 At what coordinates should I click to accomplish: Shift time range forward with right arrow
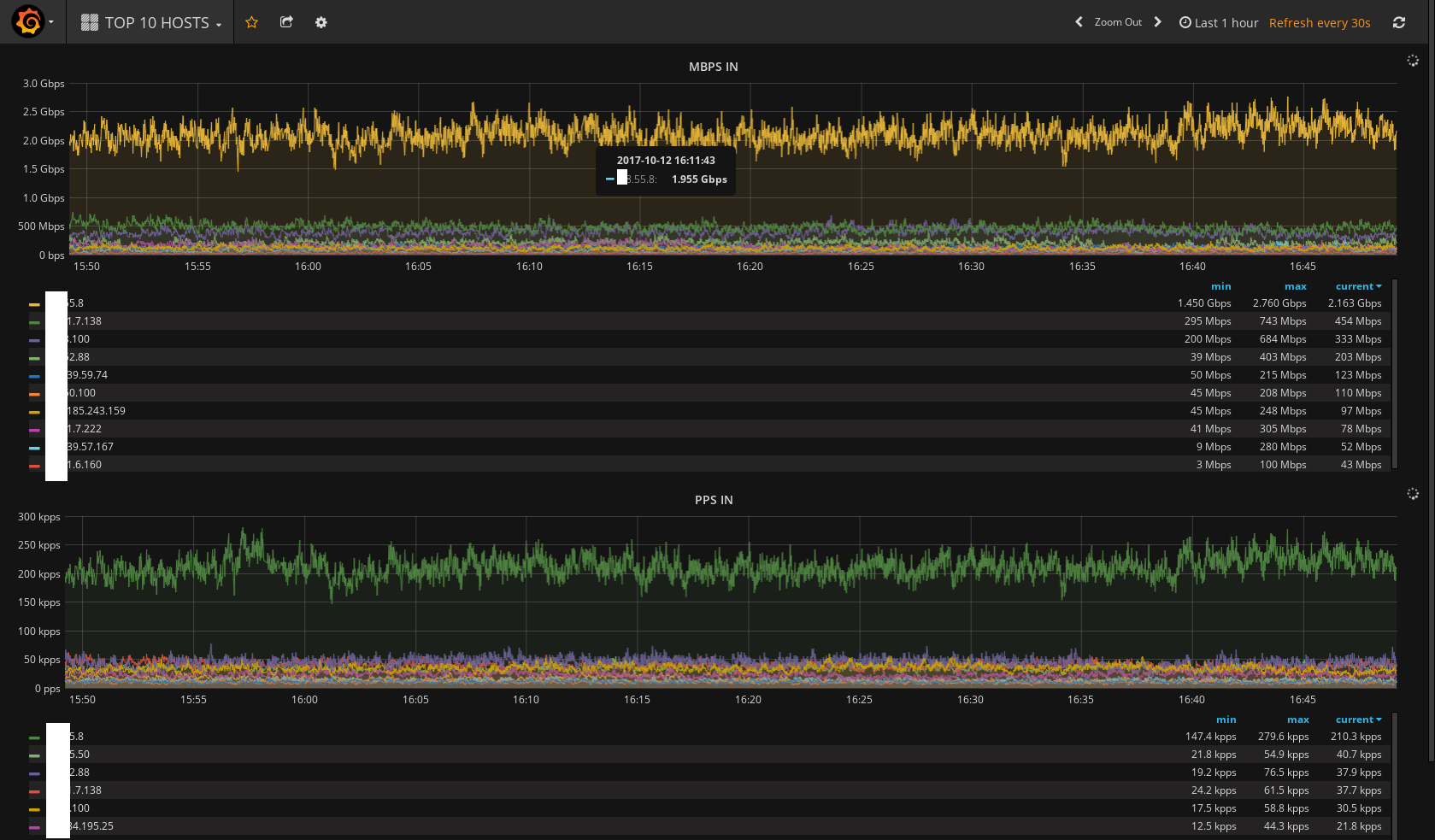[x=1157, y=22]
